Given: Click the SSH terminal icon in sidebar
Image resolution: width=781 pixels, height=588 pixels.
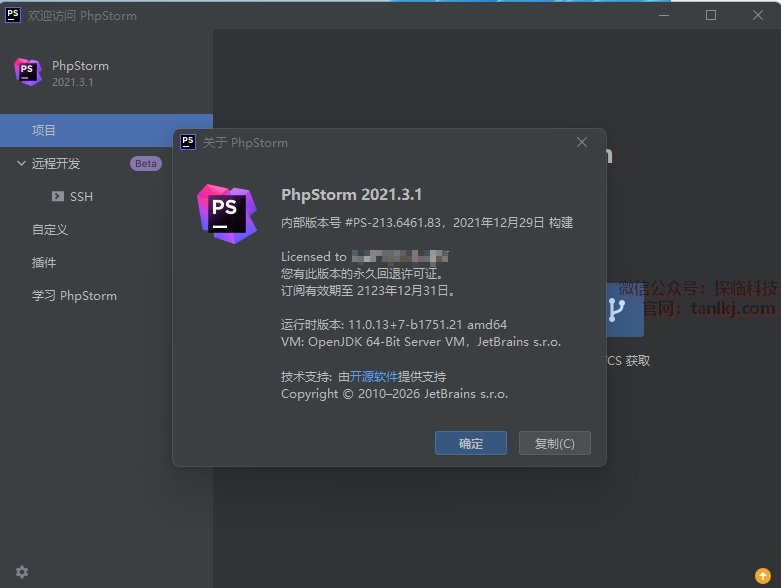Looking at the screenshot, I should pos(58,196).
